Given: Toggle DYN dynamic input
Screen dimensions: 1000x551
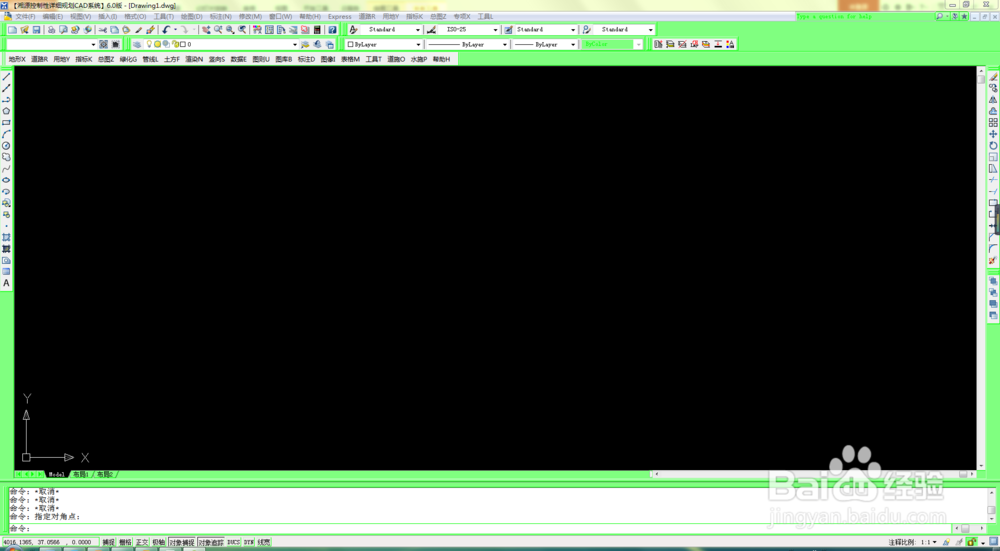Looking at the screenshot, I should 249,542.
